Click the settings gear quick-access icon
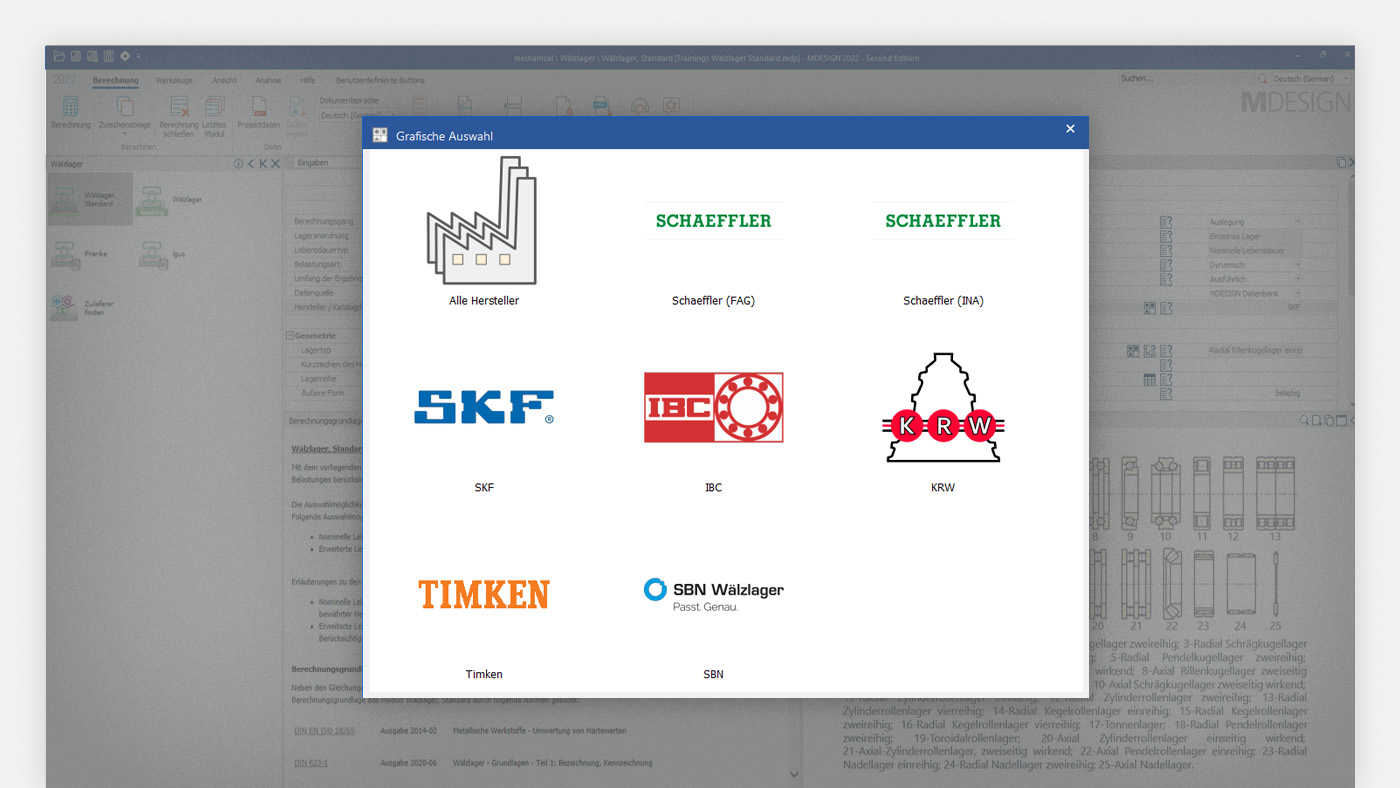Image resolution: width=1400 pixels, height=788 pixels. (x=125, y=56)
